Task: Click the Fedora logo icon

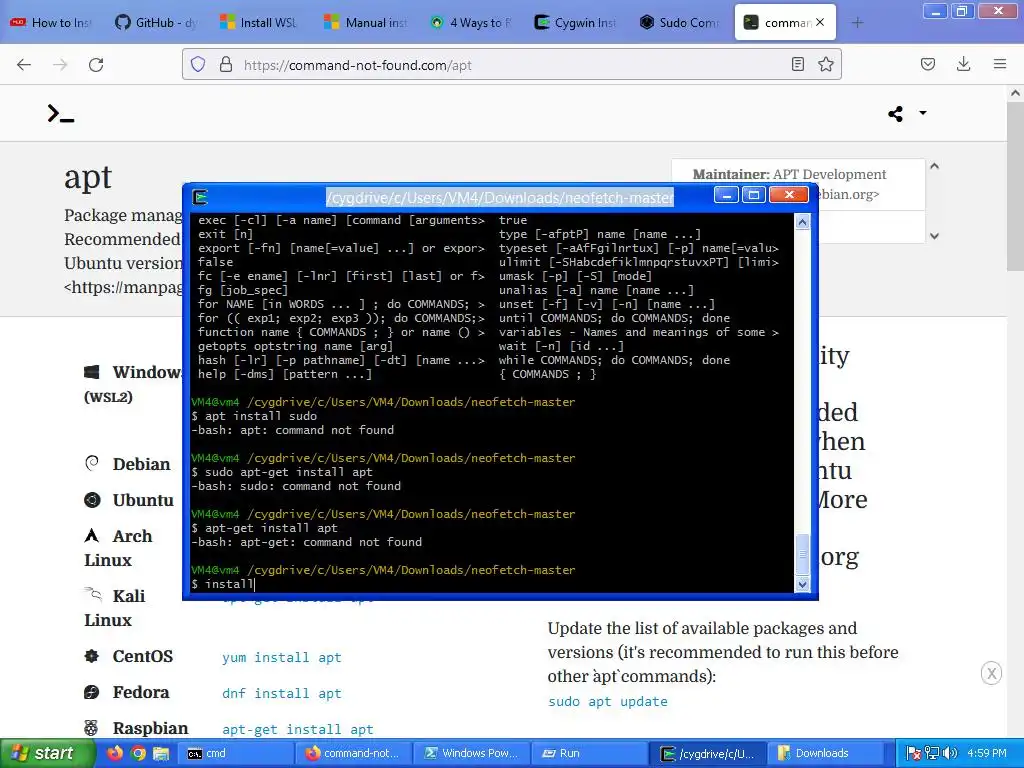Action: pyautogui.click(x=91, y=692)
